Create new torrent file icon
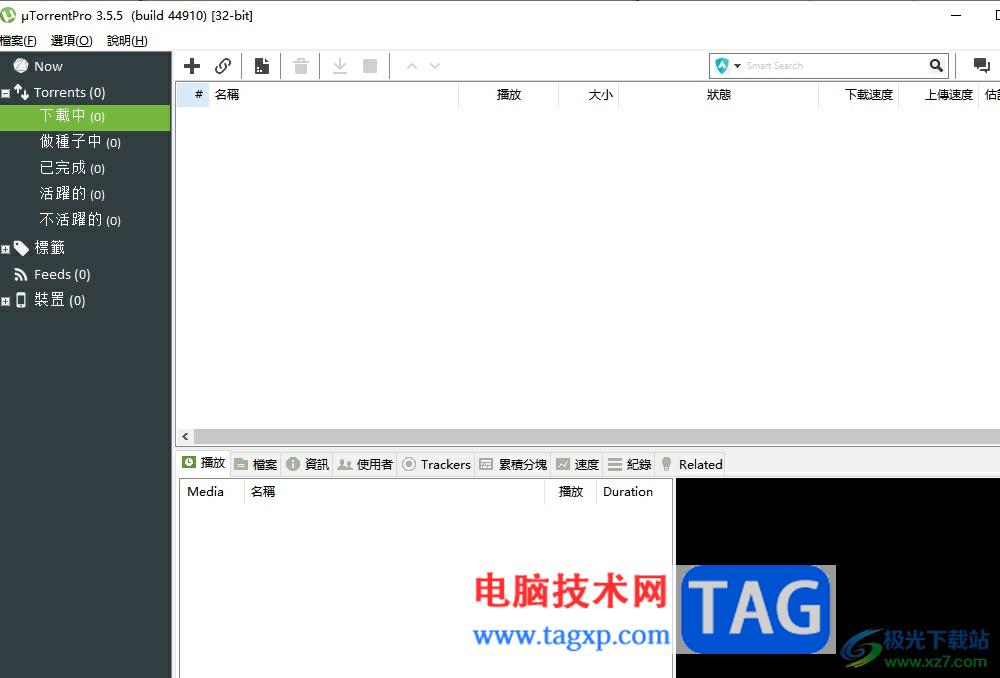Image resolution: width=1000 pixels, height=678 pixels. pyautogui.click(x=261, y=66)
